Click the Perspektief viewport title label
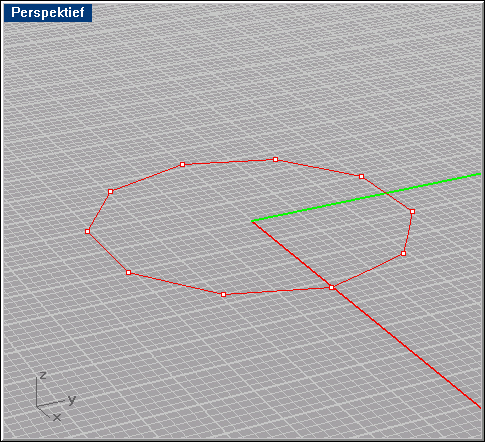The image size is (485, 442). (x=48, y=13)
